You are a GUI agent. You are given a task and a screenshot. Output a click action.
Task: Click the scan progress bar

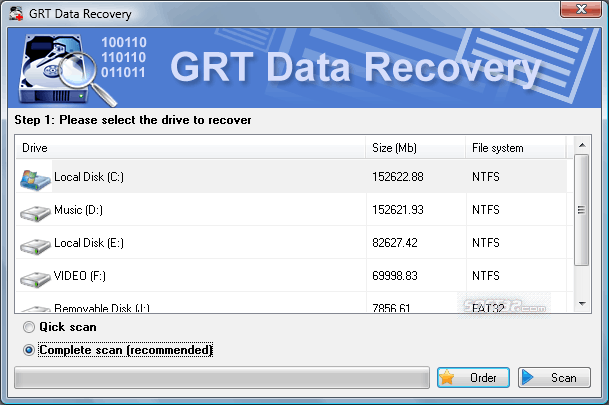[x=222, y=377]
